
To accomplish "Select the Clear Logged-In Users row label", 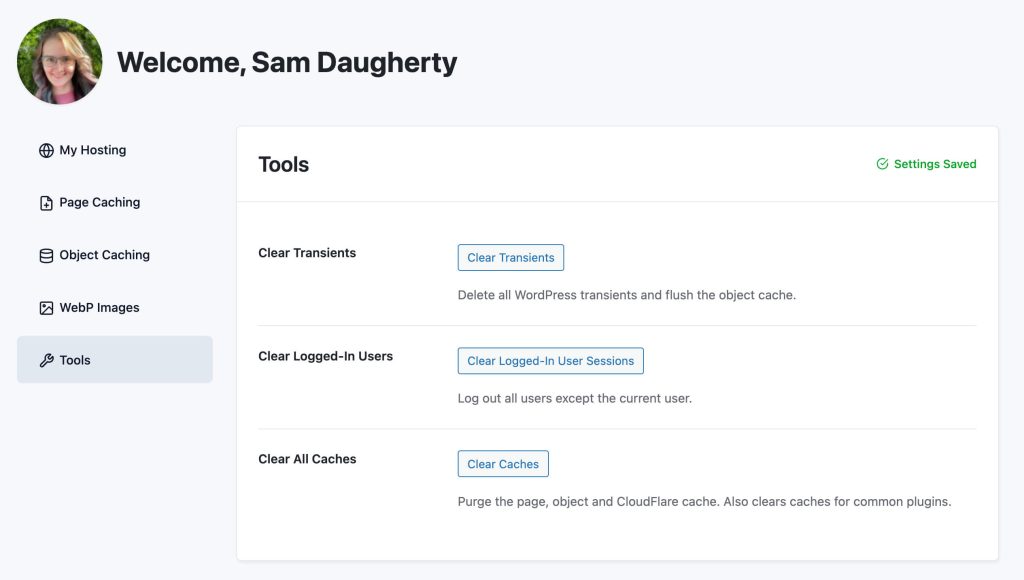I will coord(325,355).
